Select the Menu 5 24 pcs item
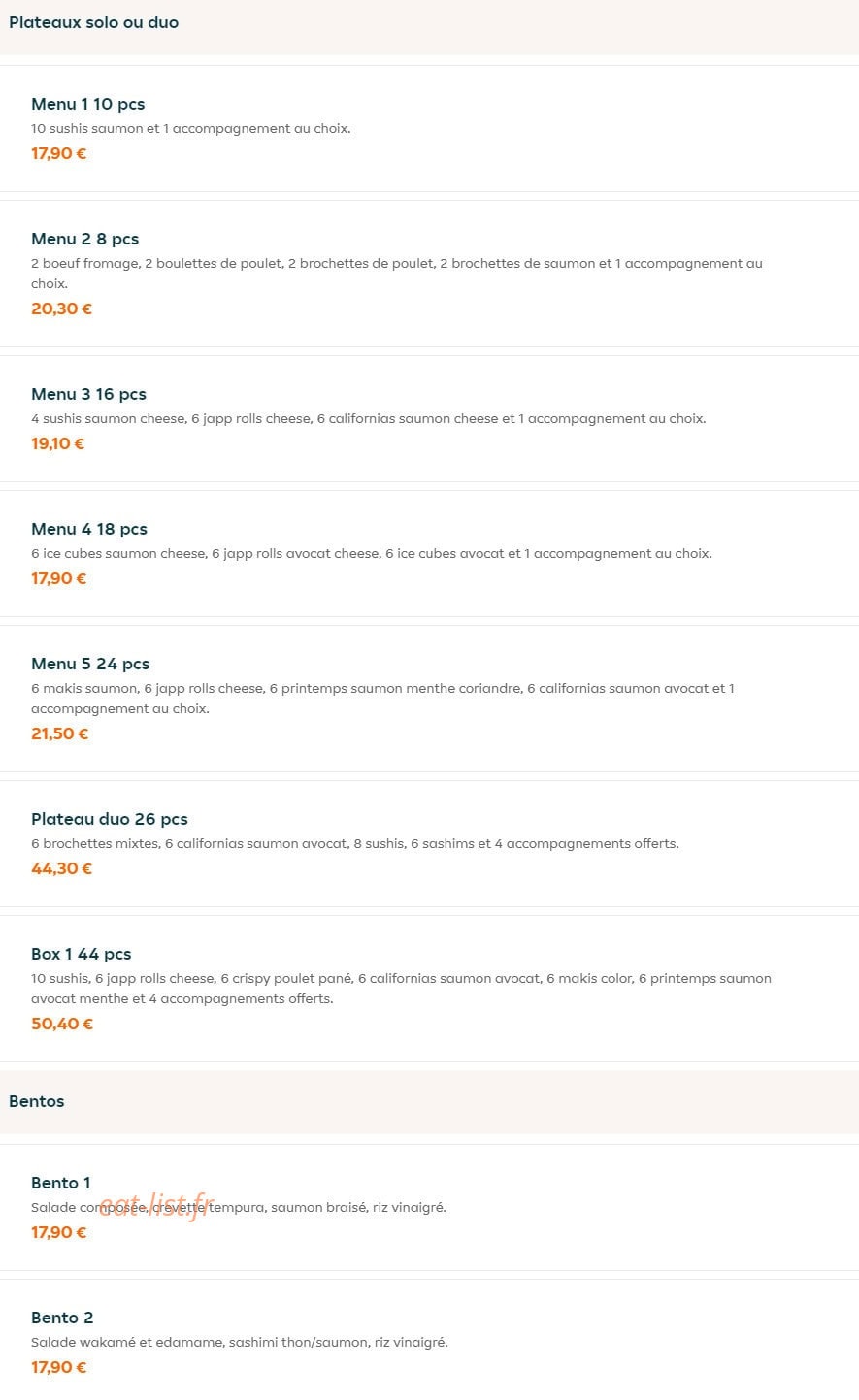 click(429, 699)
